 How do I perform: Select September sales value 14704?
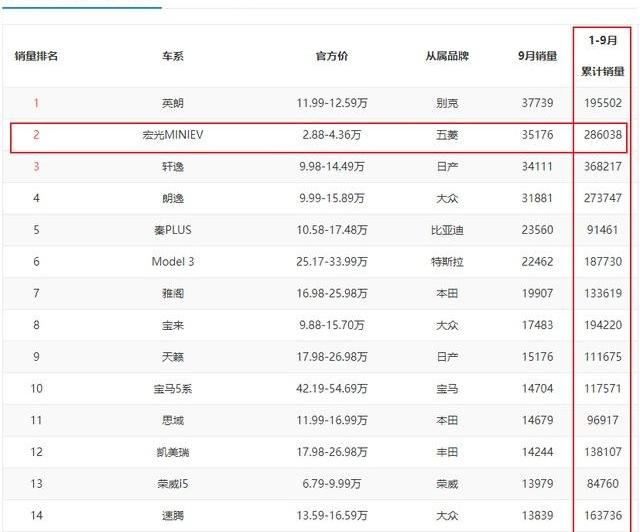[538, 389]
